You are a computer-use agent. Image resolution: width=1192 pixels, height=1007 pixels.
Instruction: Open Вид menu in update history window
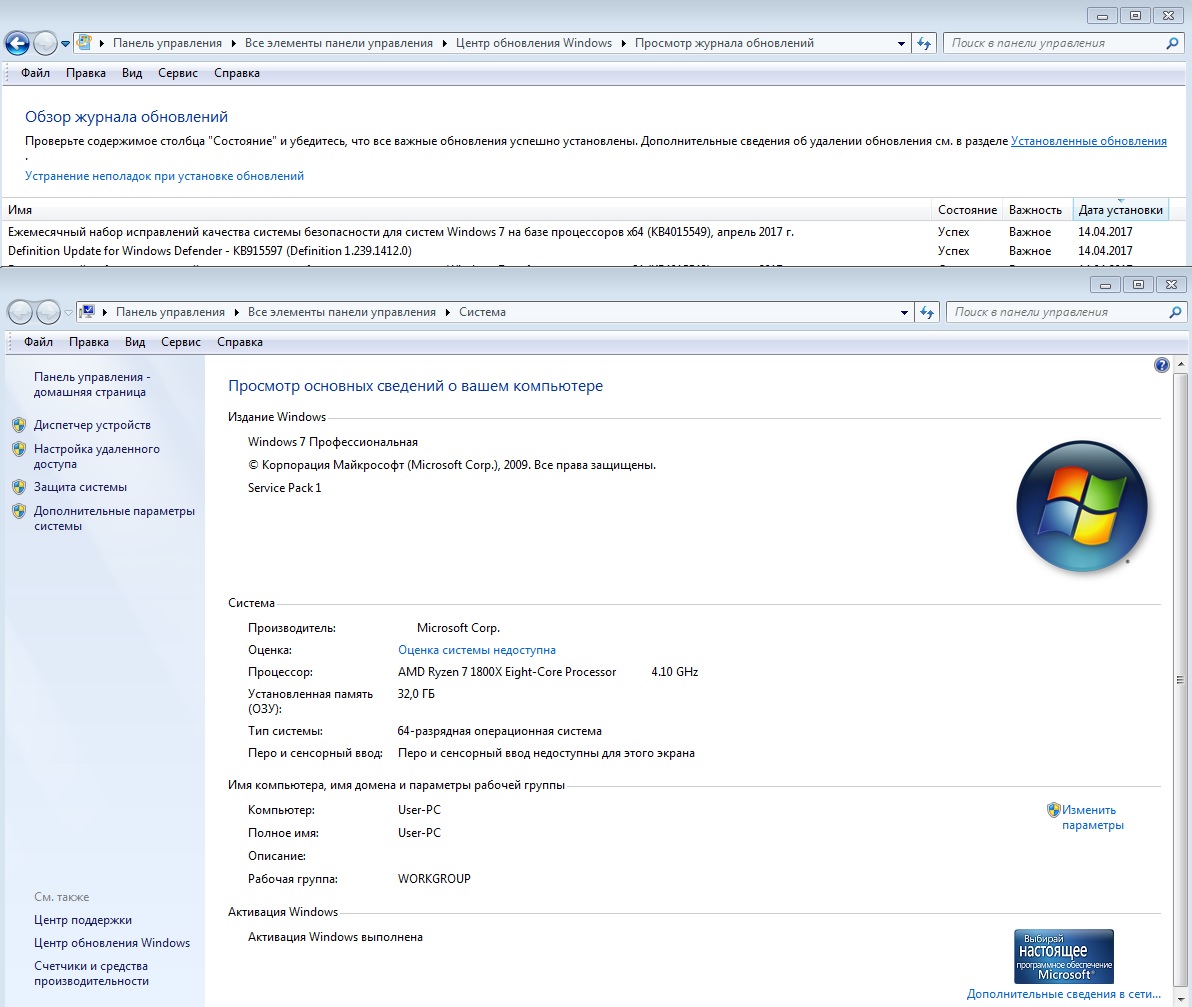132,73
